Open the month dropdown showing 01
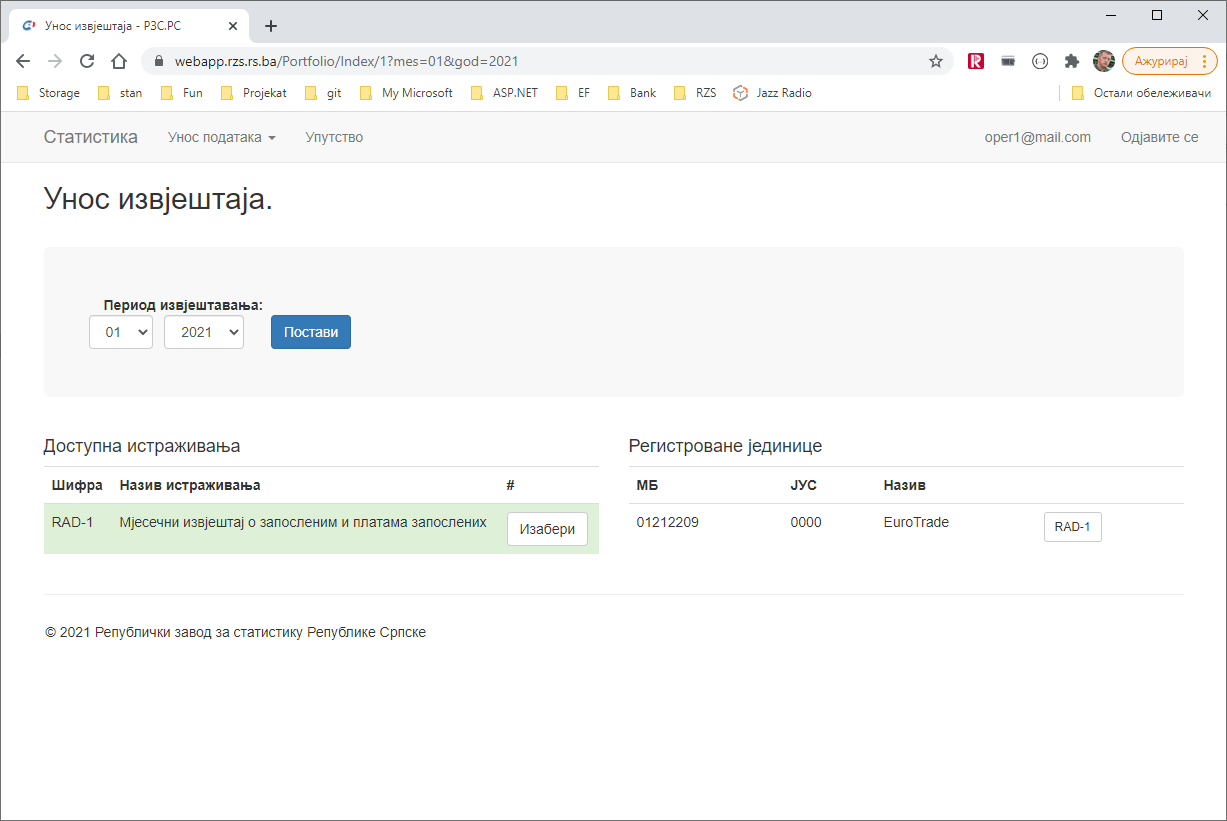1227x821 pixels. pos(121,332)
